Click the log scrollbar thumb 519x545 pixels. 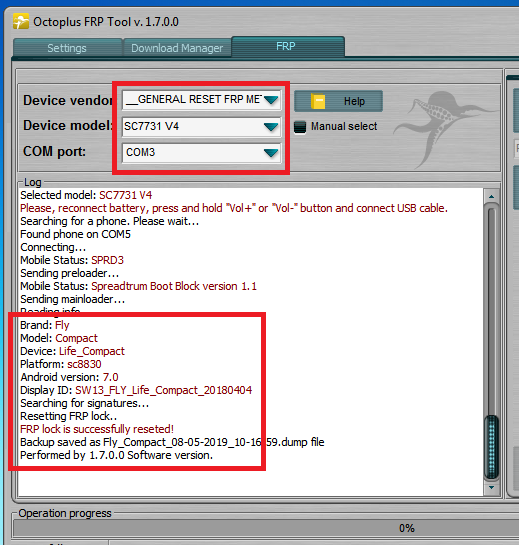491,447
